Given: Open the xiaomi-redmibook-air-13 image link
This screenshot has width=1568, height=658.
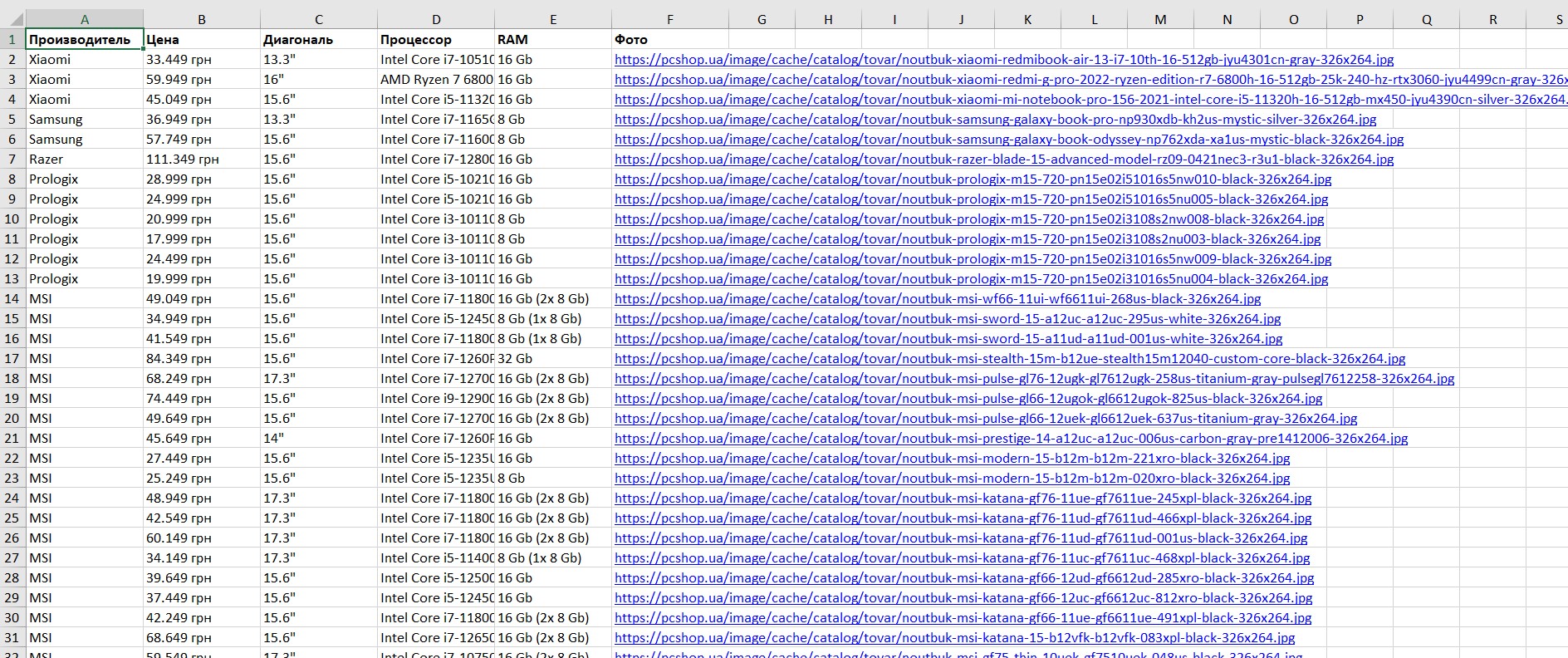Looking at the screenshot, I should (1004, 60).
